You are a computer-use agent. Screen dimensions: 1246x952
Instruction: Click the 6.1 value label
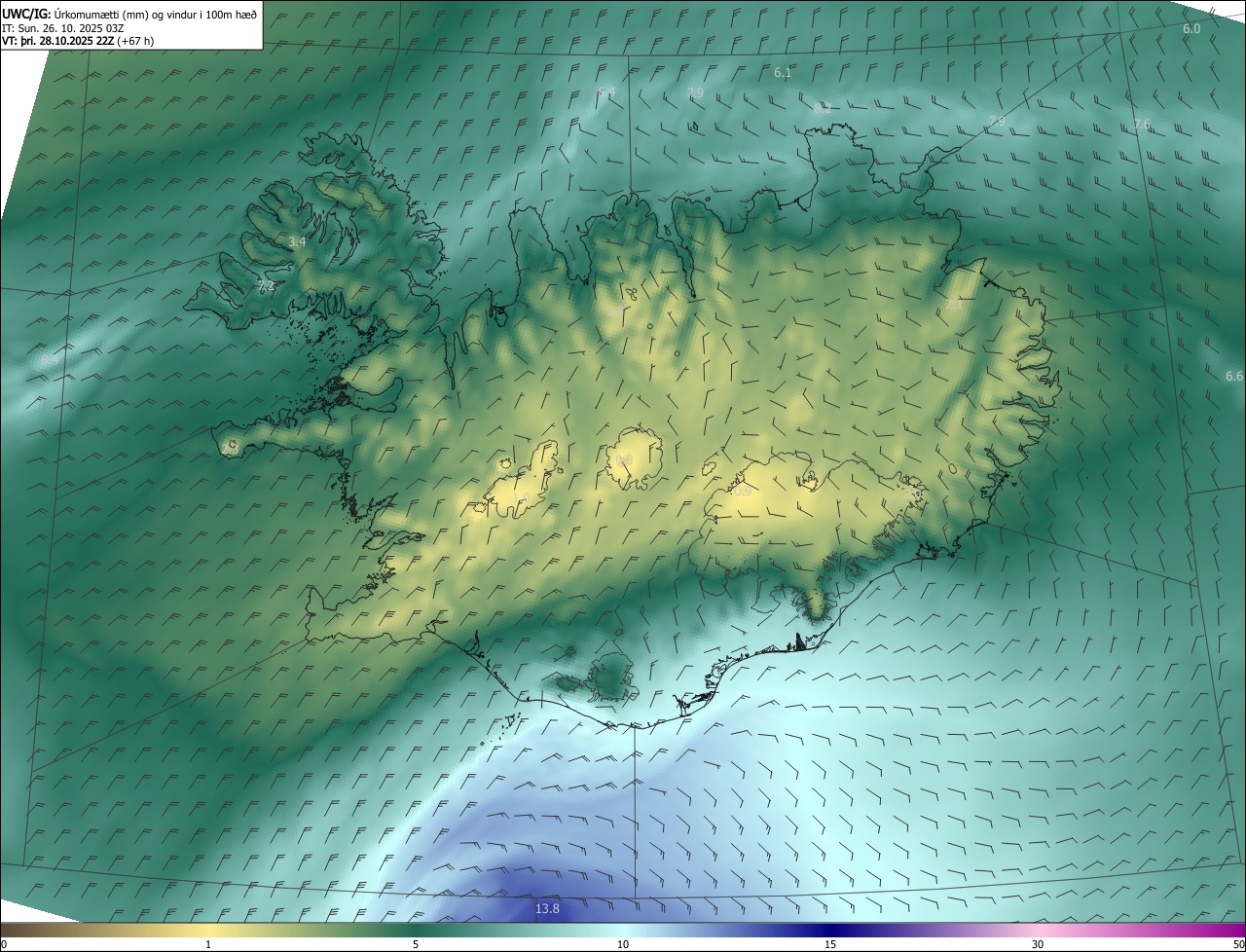783,73
